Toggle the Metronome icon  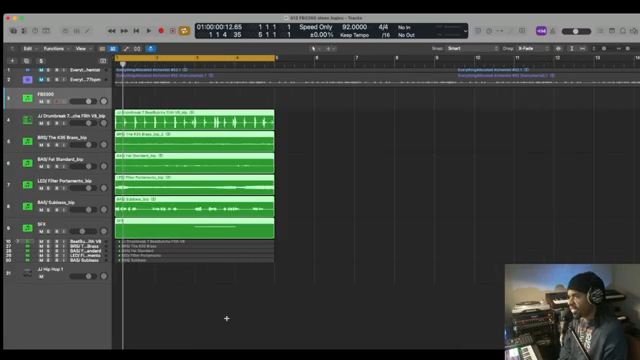(553, 31)
